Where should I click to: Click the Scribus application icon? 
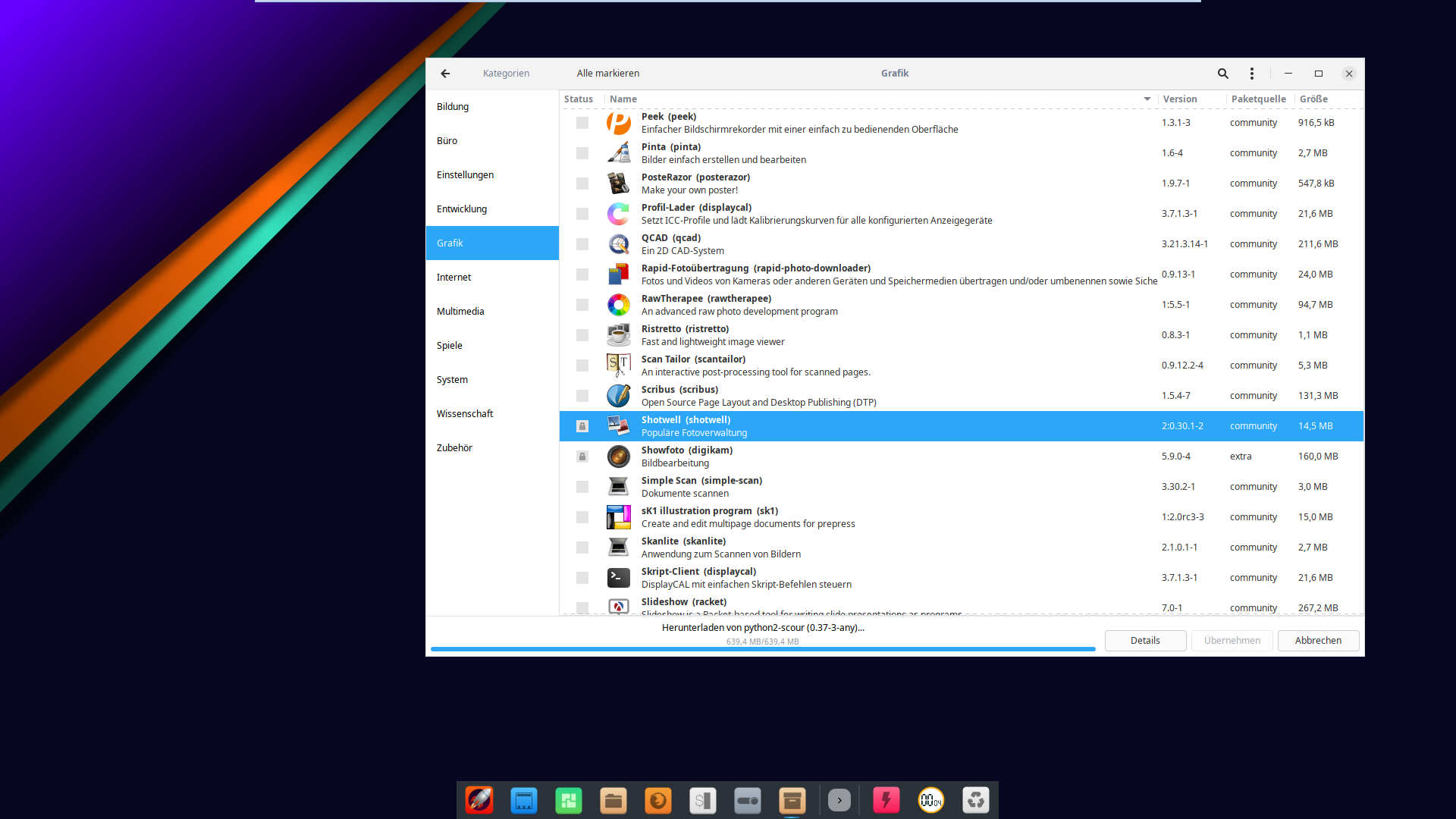coord(619,396)
